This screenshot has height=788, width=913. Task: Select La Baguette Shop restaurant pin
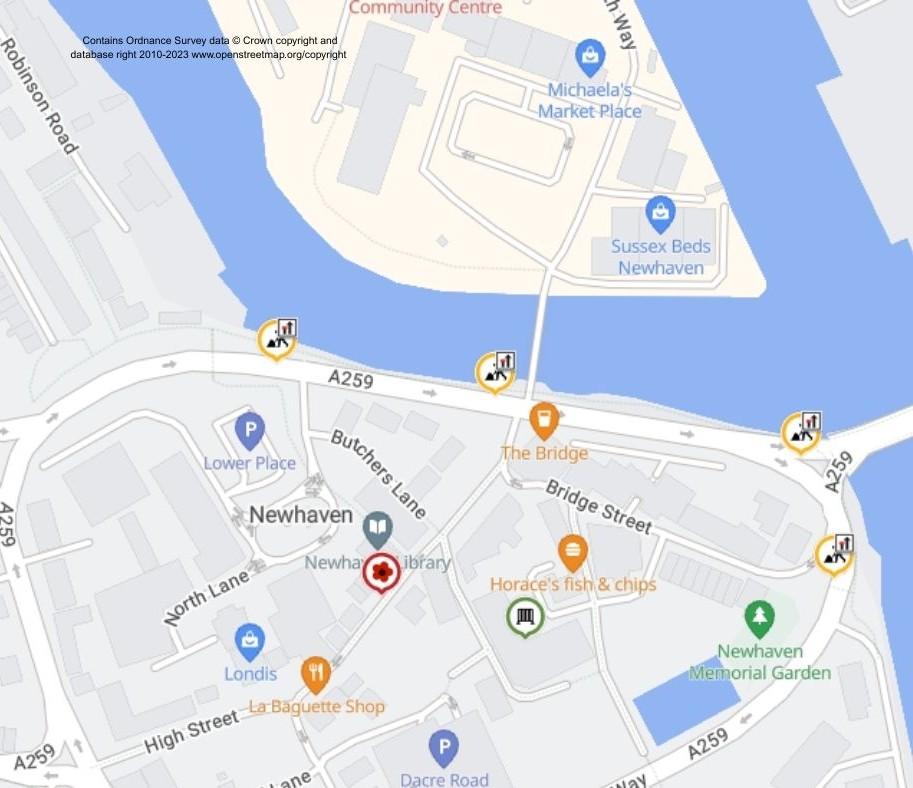tap(316, 675)
